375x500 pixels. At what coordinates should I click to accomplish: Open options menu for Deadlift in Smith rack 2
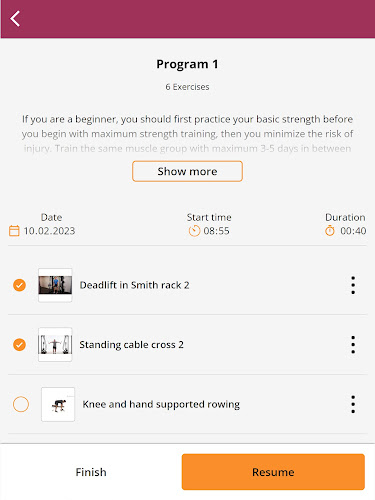(x=353, y=285)
